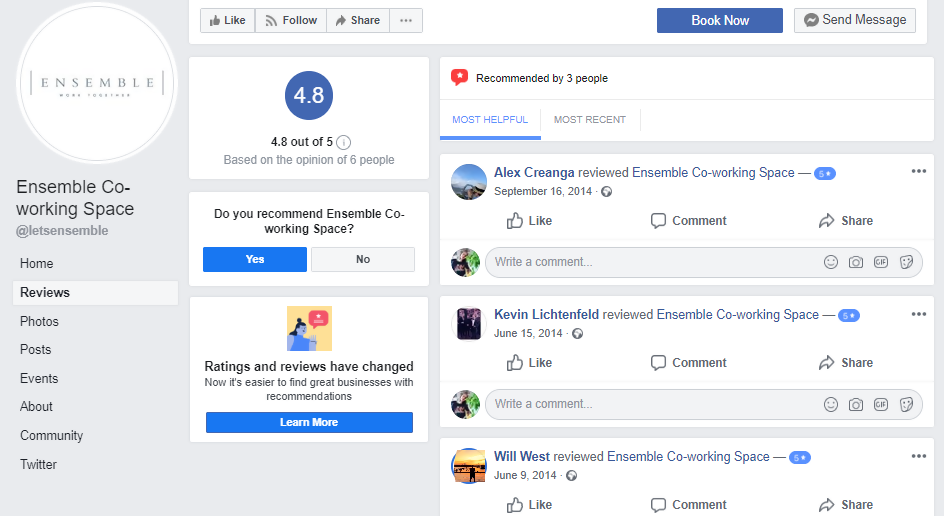This screenshot has width=944, height=516.
Task: Click Will West's avatar photo
Action: [x=469, y=466]
